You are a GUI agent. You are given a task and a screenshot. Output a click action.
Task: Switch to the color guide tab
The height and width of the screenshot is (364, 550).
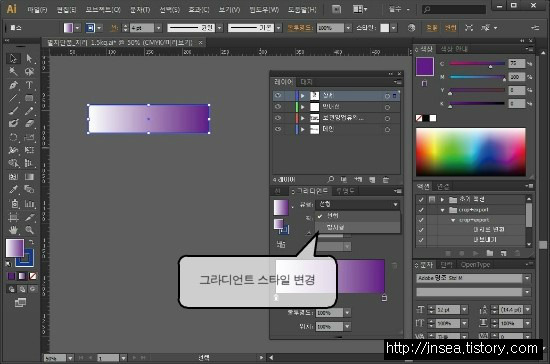[x=454, y=49]
